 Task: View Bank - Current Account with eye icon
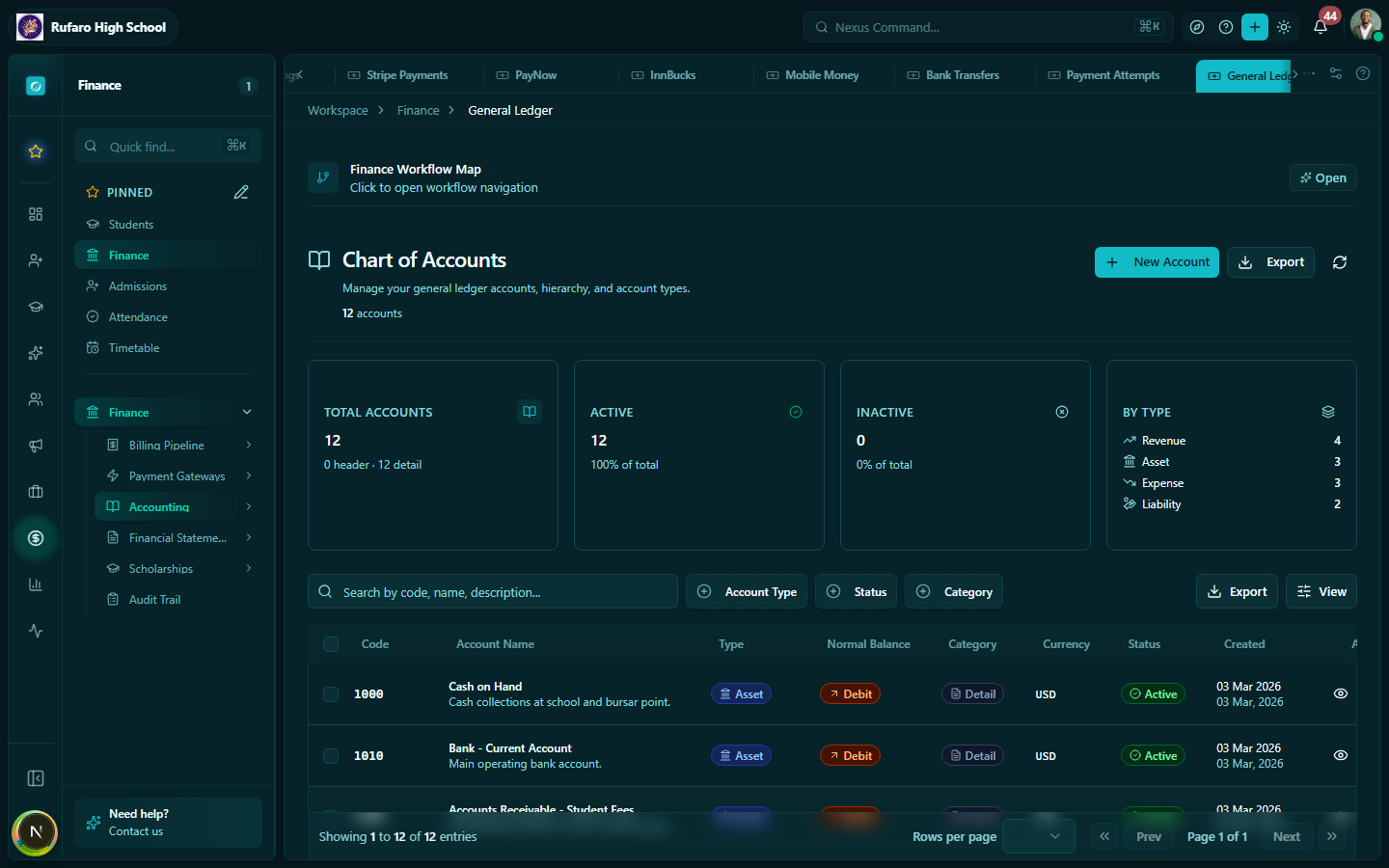[x=1341, y=755]
